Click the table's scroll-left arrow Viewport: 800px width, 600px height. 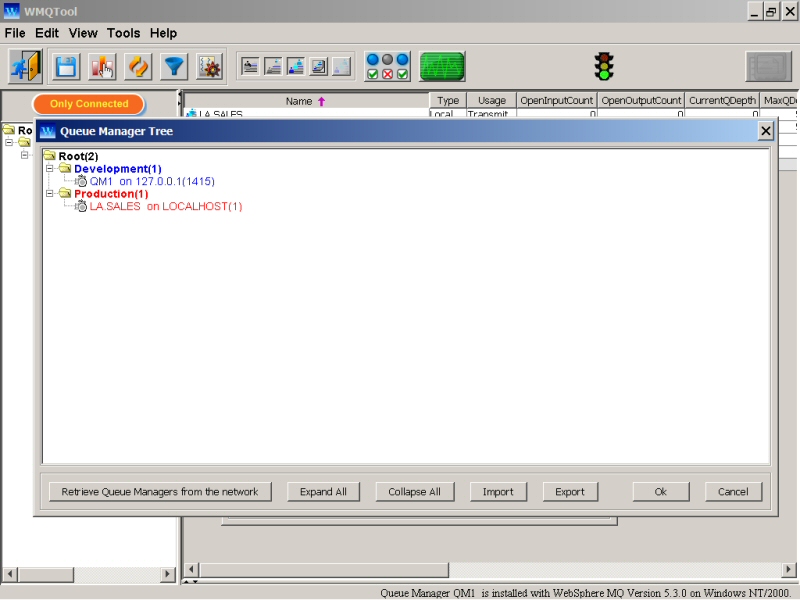[191, 569]
